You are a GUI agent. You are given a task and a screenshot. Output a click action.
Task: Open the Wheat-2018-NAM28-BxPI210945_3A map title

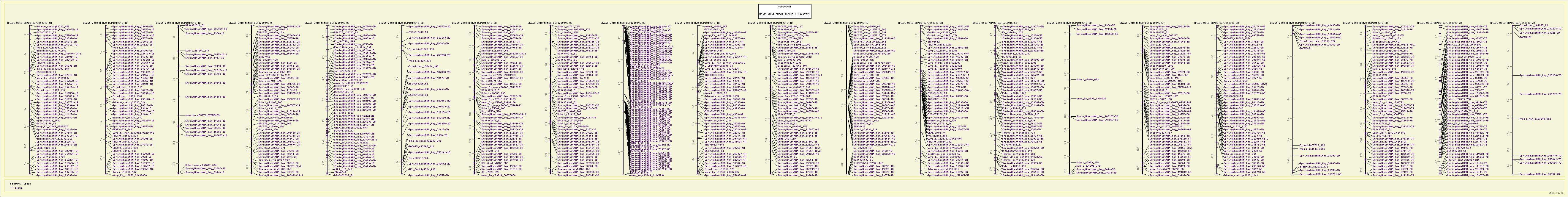pos(475,22)
